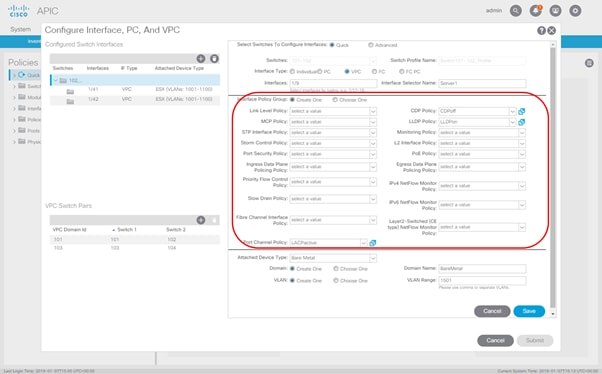Image resolution: width=602 pixels, height=374 pixels.
Task: Click the inner Cancel button beside Save
Action: point(492,311)
